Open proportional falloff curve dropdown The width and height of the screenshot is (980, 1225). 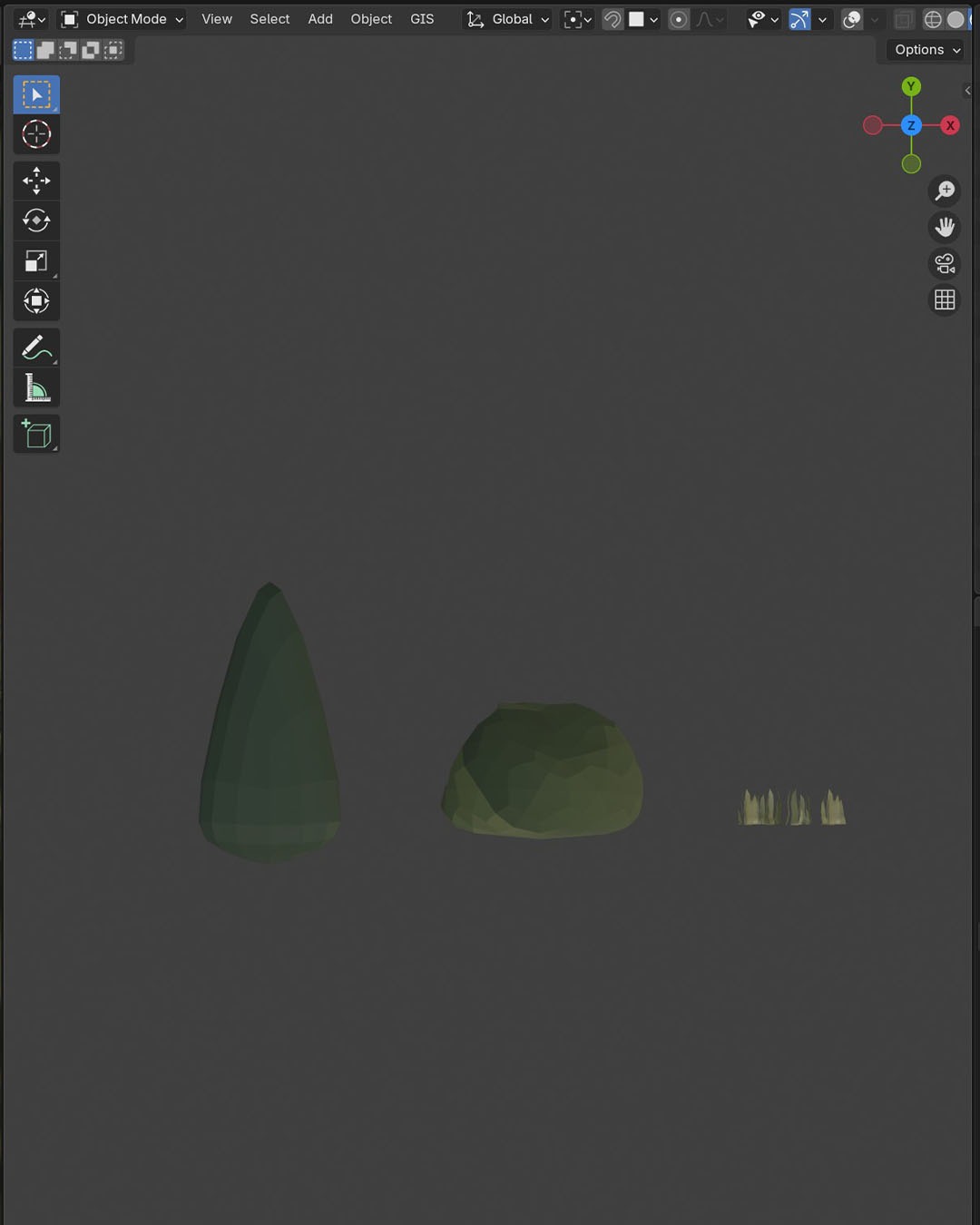coord(710,19)
